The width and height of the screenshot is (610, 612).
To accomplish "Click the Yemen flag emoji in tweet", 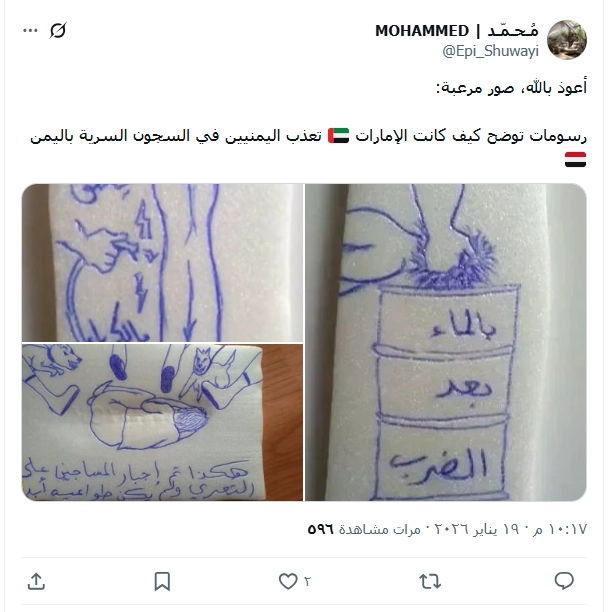I will [x=576, y=159].
